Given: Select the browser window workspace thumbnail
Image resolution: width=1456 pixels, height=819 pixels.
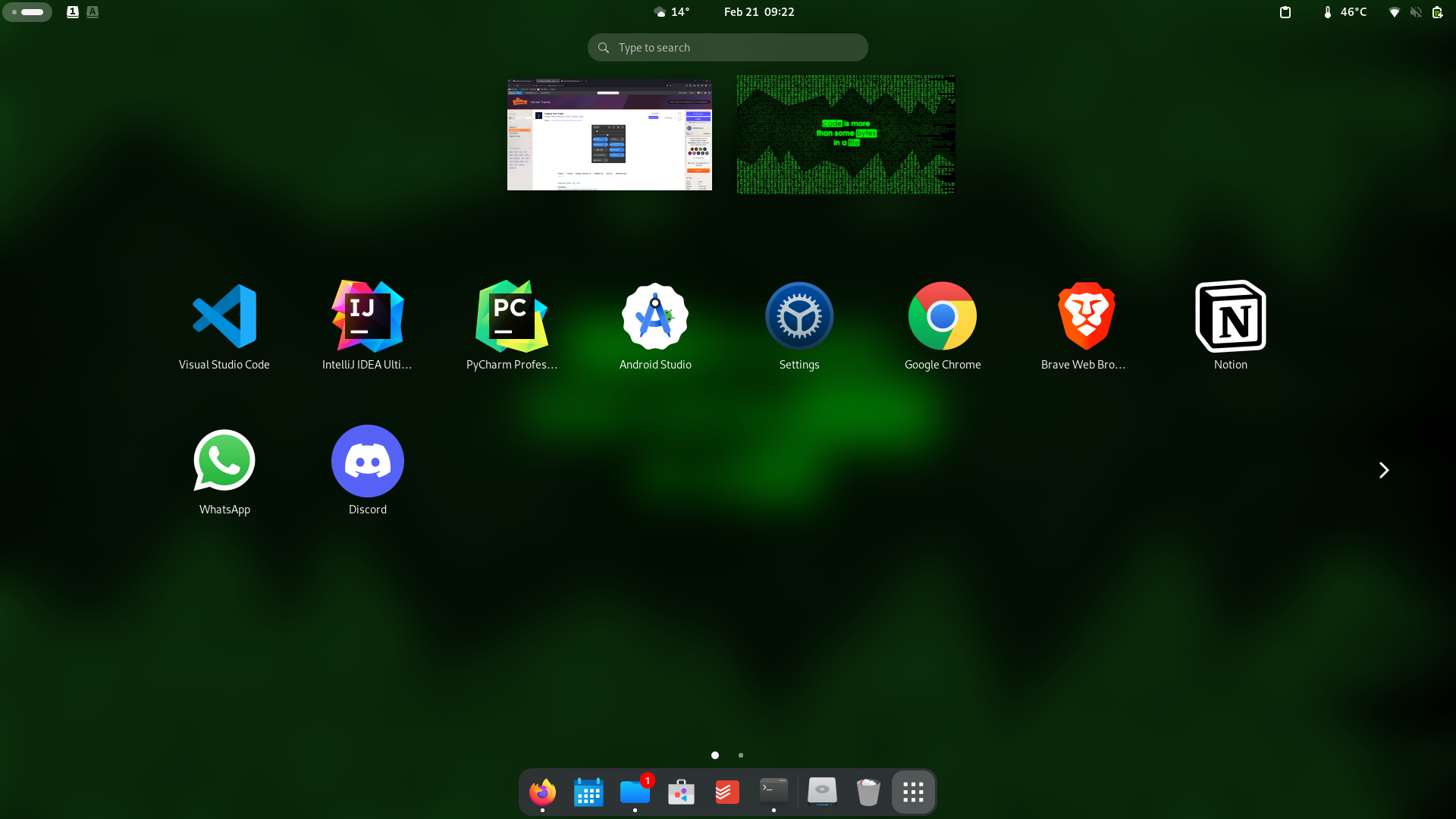Looking at the screenshot, I should click(610, 134).
